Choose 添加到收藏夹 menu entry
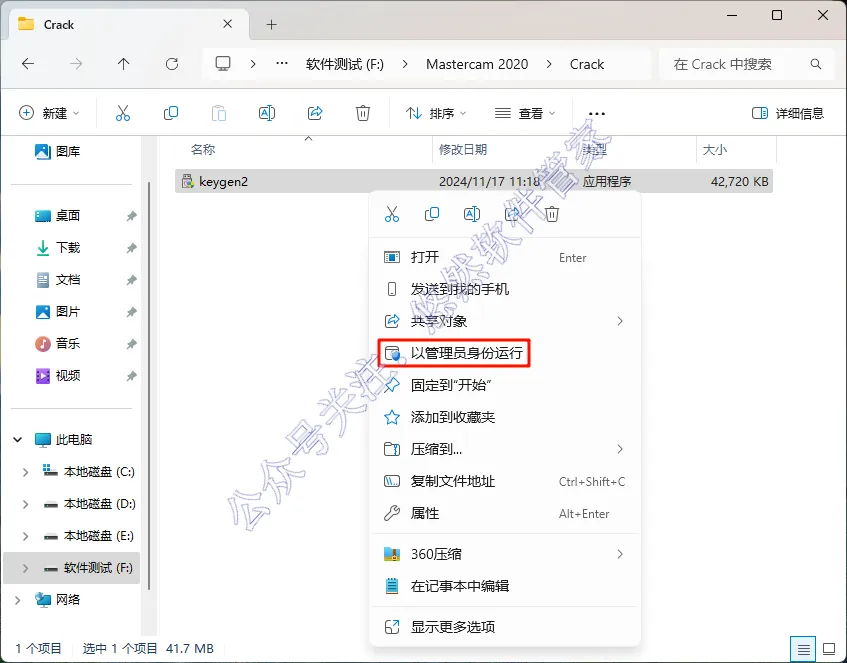The height and width of the screenshot is (663, 847). (505, 417)
